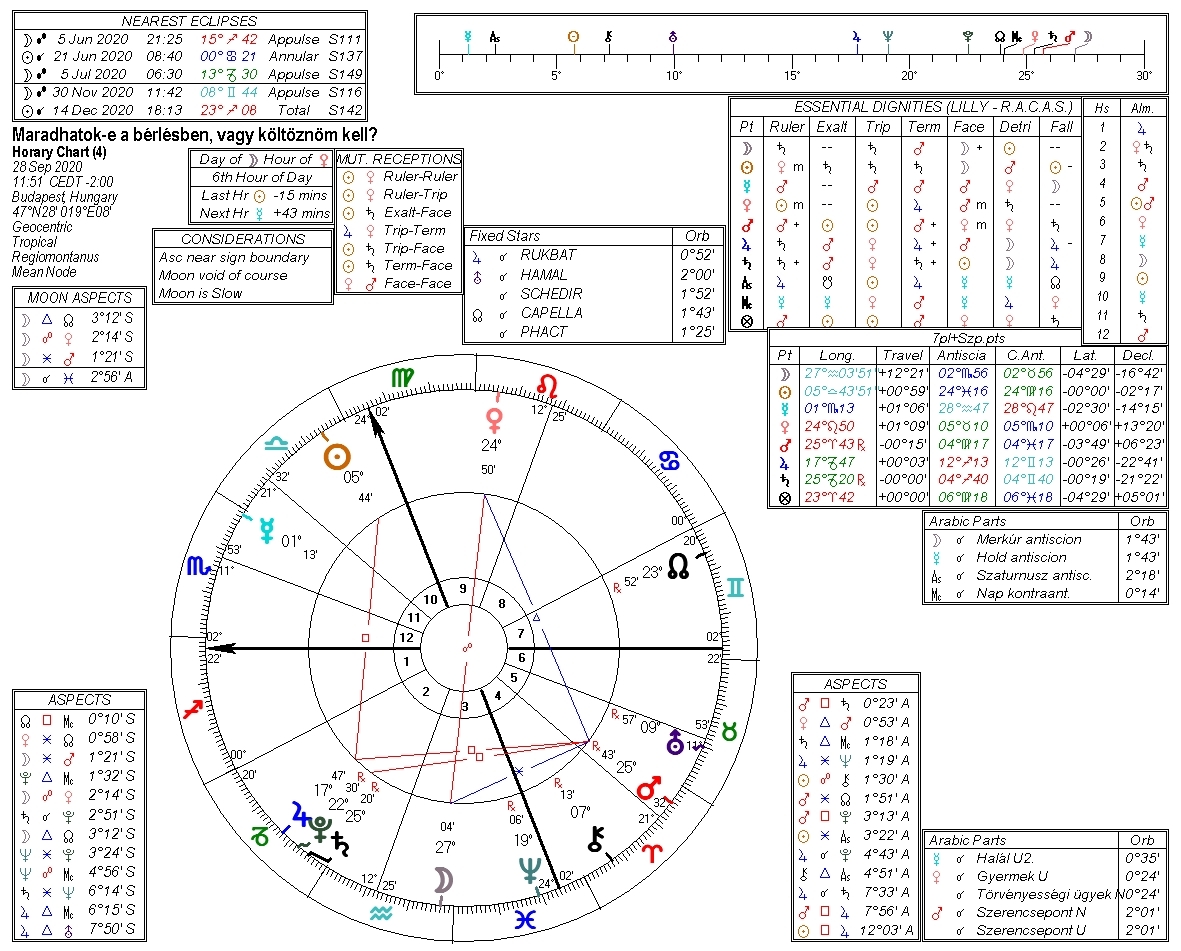Click the horary question title text
The width and height of the screenshot is (1181, 951).
click(x=194, y=135)
